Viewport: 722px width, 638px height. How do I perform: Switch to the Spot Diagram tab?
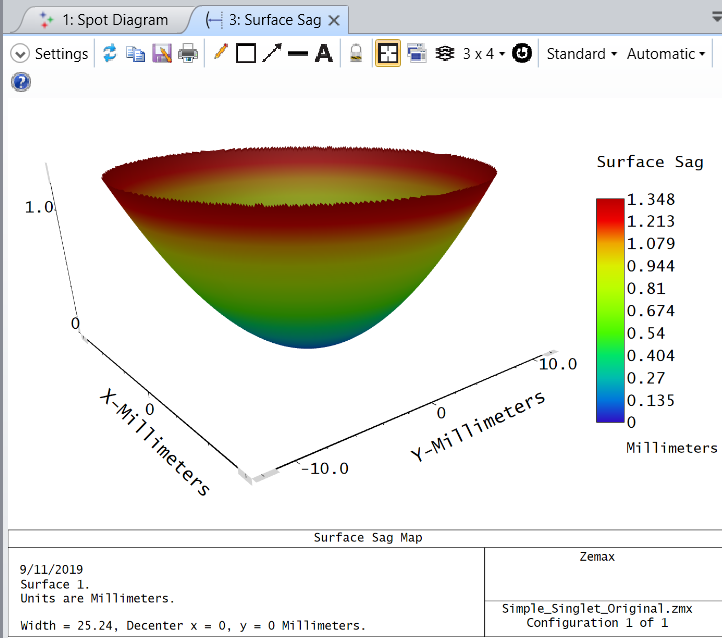pyautogui.click(x=104, y=20)
